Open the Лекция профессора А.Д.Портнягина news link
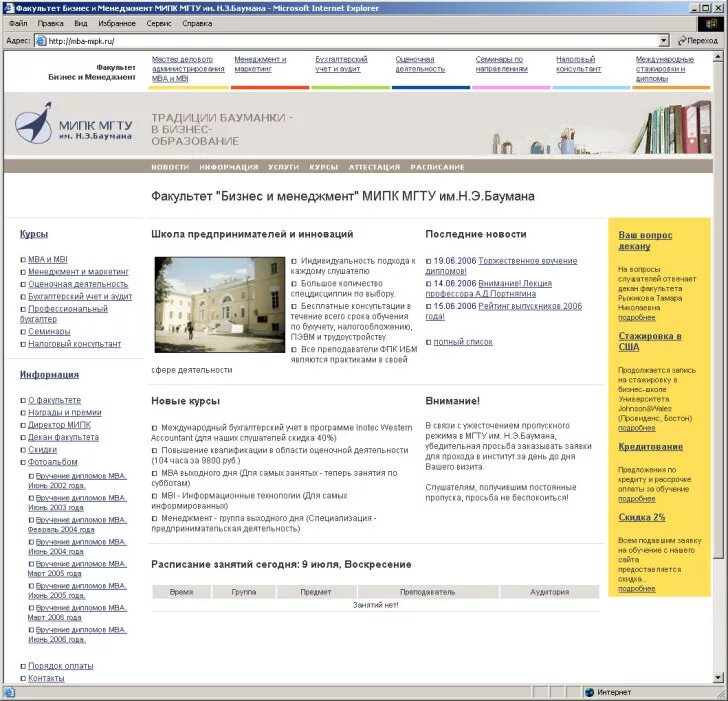 point(489,288)
